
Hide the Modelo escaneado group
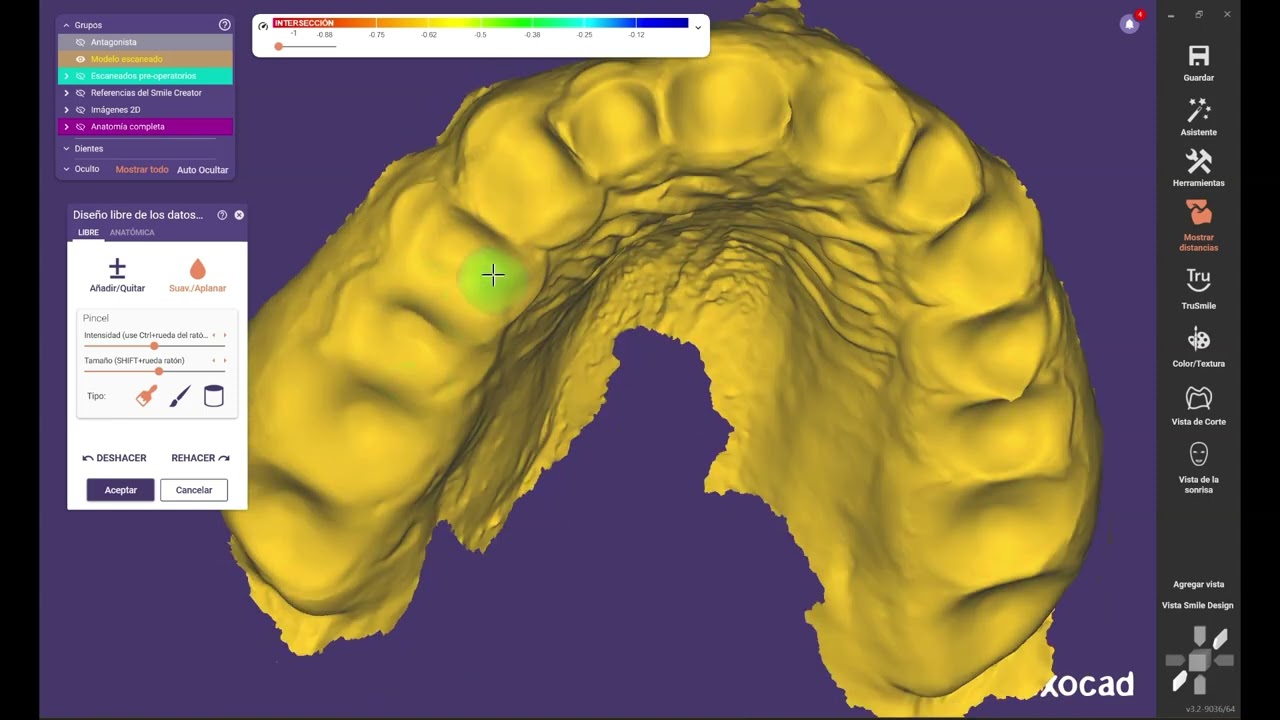(81, 59)
